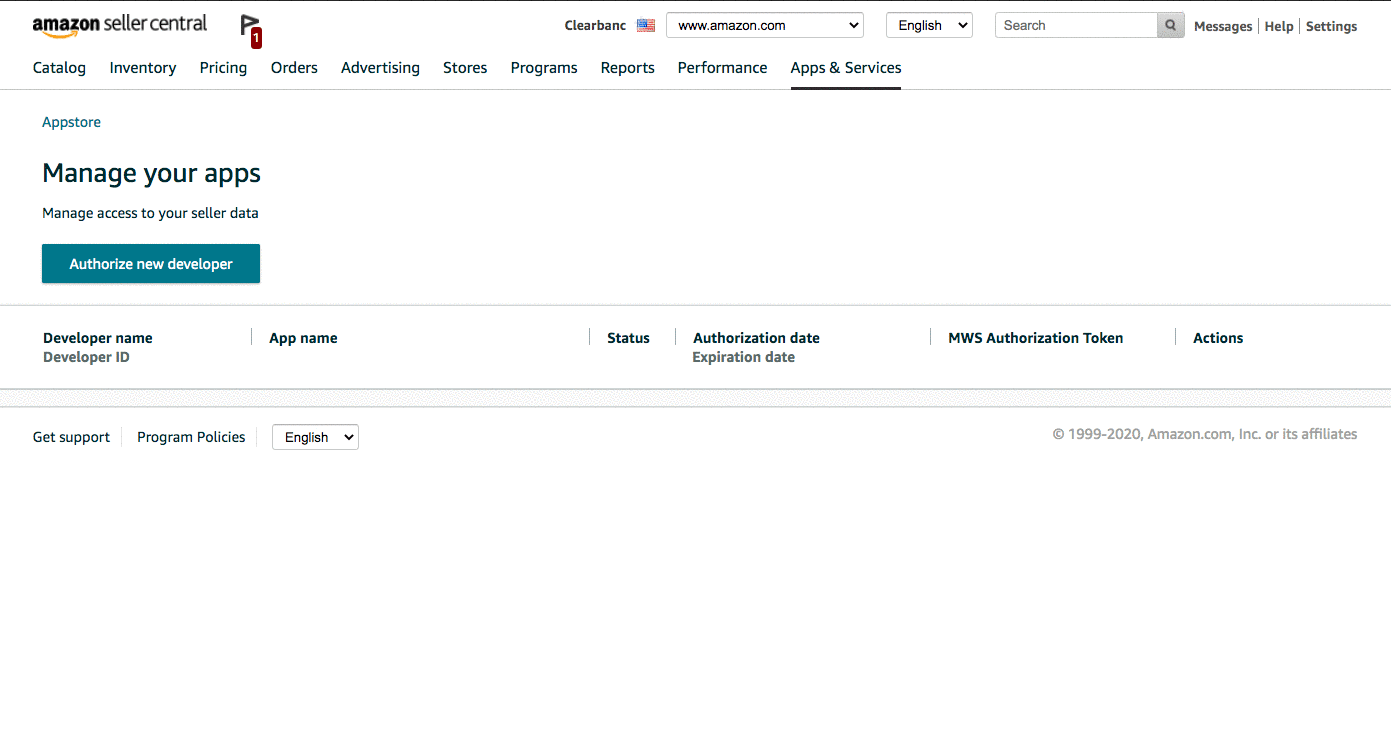Select the Pricing menu item
1391x746 pixels.
[223, 68]
